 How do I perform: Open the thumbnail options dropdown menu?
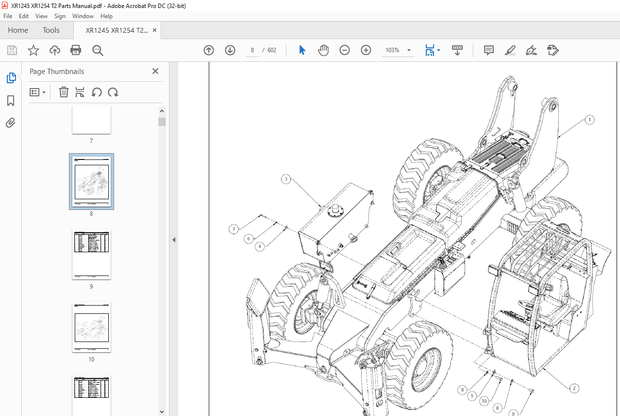pyautogui.click(x=38, y=92)
